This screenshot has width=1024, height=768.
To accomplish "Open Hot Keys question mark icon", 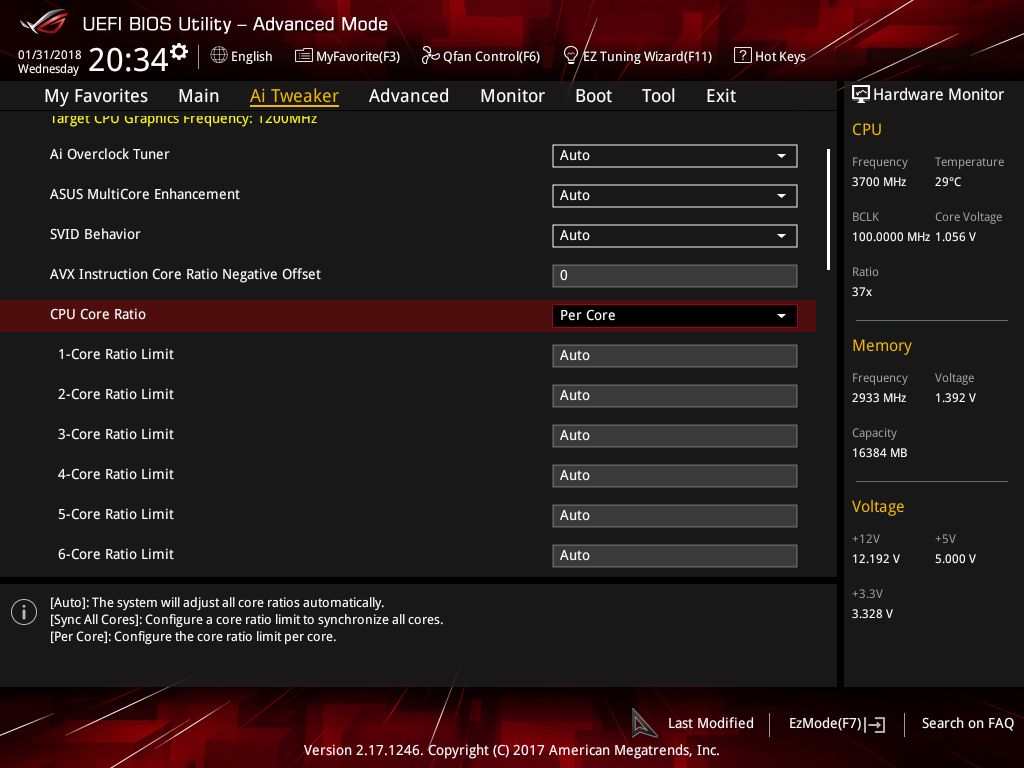I will pyautogui.click(x=743, y=56).
